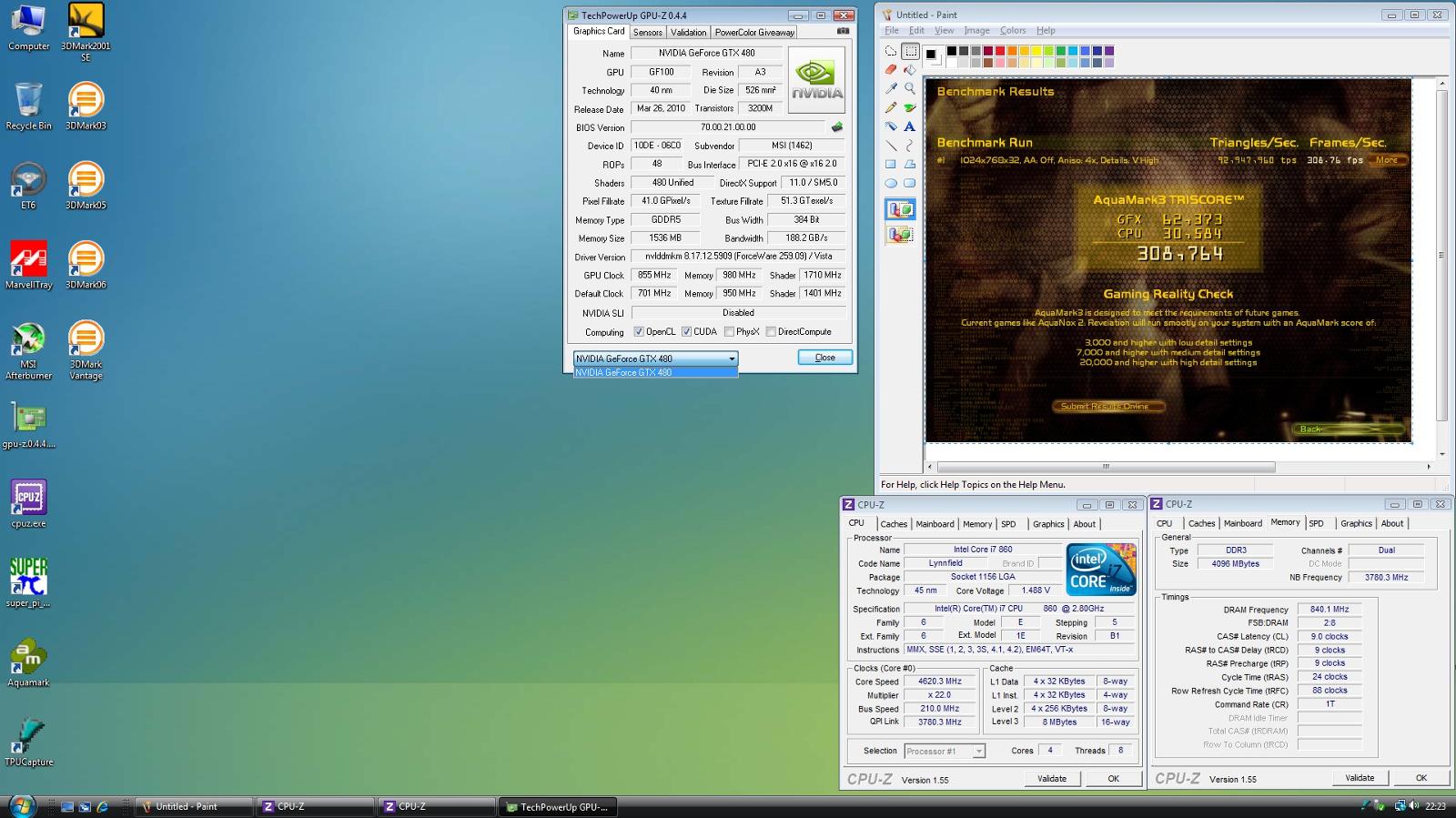
Task: Click the Internet Explorer quick launch icon
Action: tap(102, 806)
